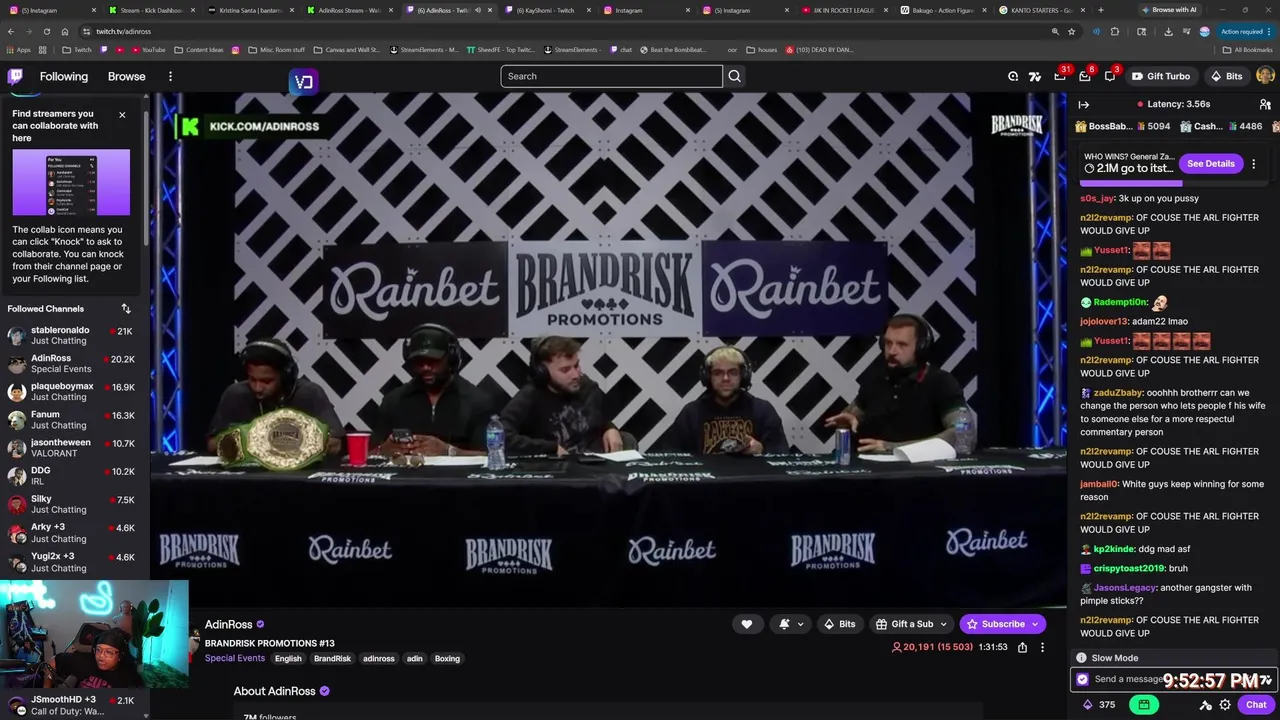Open the All Bookmarks folder
The width and height of the screenshot is (1280, 720).
point(1247,49)
